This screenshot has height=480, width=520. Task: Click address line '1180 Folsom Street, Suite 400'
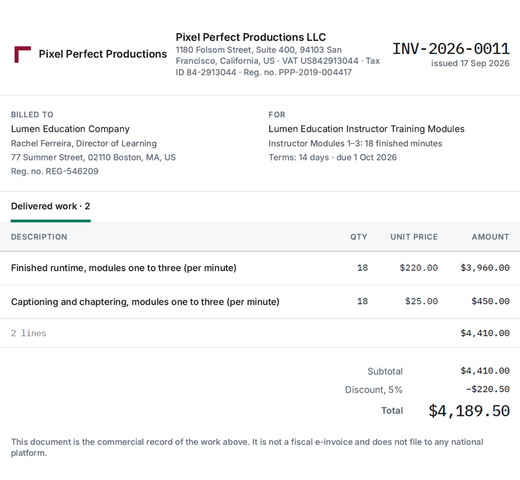[235, 50]
